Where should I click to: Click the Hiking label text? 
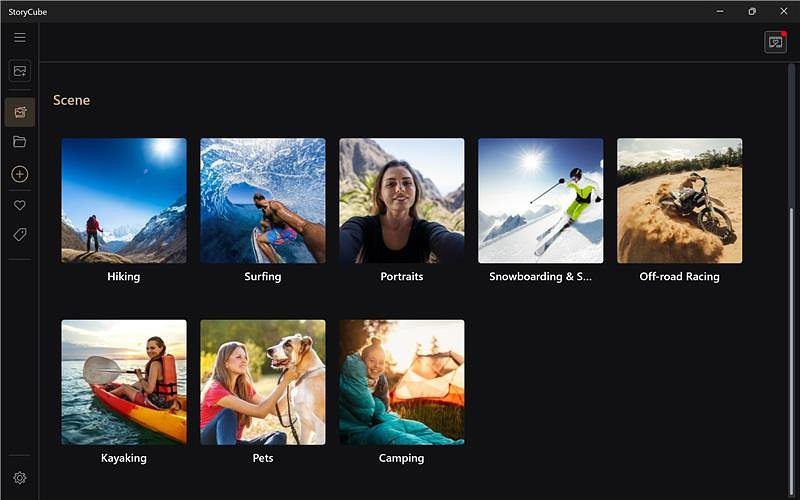pos(124,276)
